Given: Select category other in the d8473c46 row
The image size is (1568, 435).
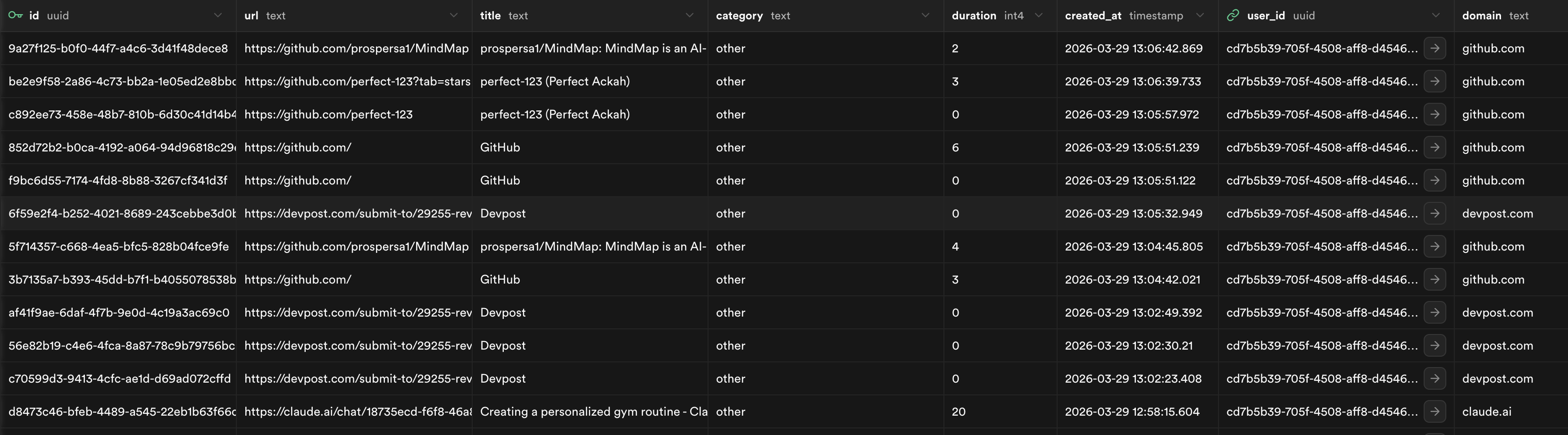Looking at the screenshot, I should pos(826,411).
